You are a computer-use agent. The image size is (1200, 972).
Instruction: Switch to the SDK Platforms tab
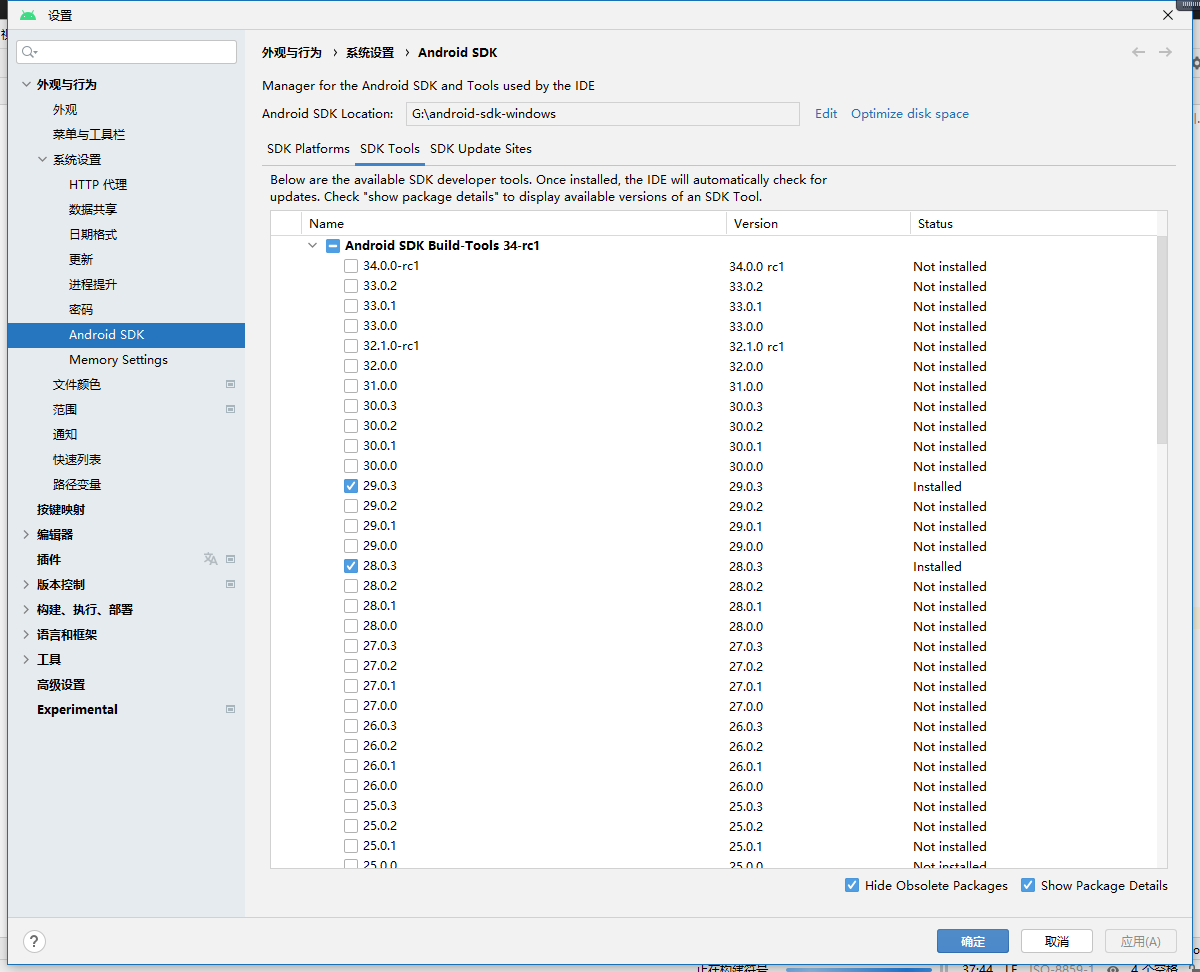point(307,148)
